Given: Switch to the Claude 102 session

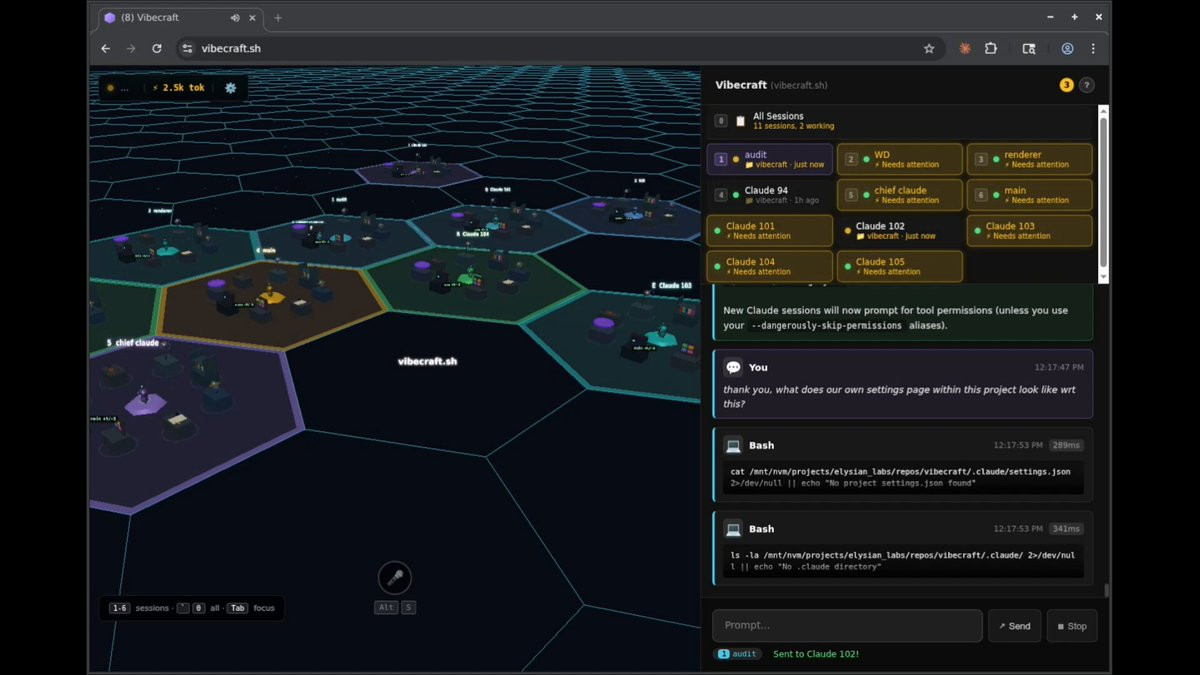Looking at the screenshot, I should (x=900, y=231).
